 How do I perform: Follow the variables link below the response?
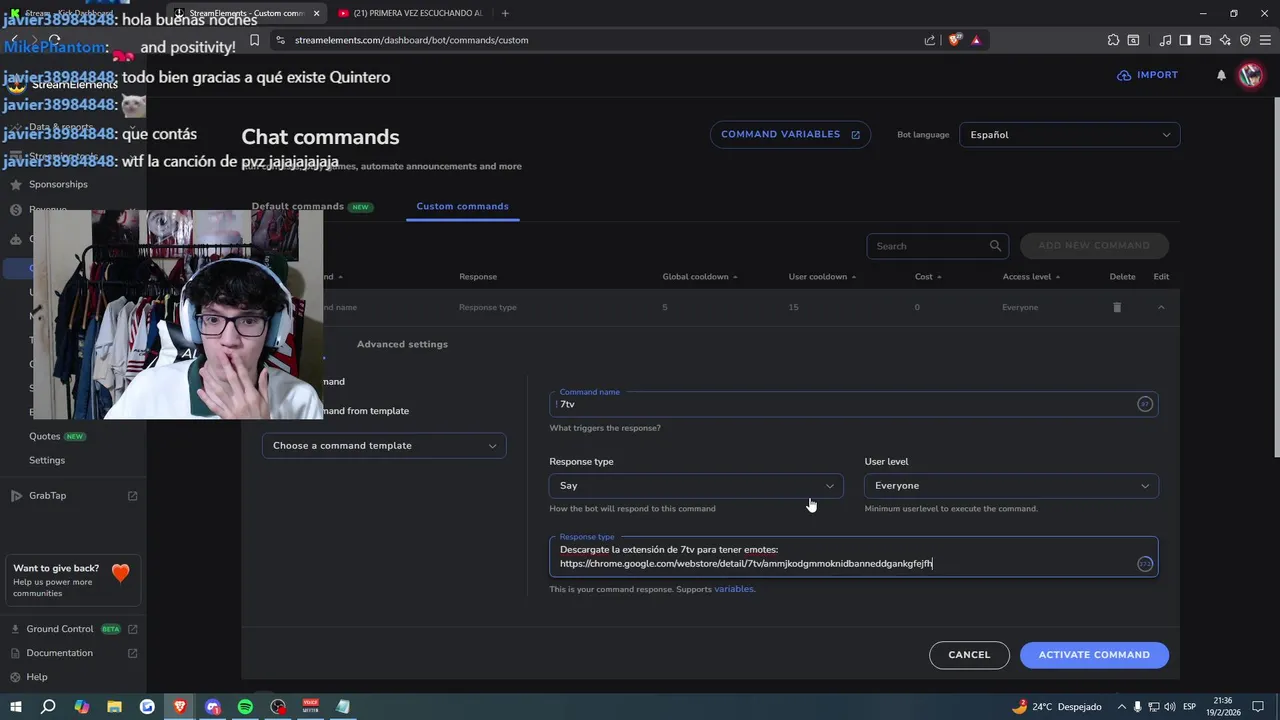[734, 589]
